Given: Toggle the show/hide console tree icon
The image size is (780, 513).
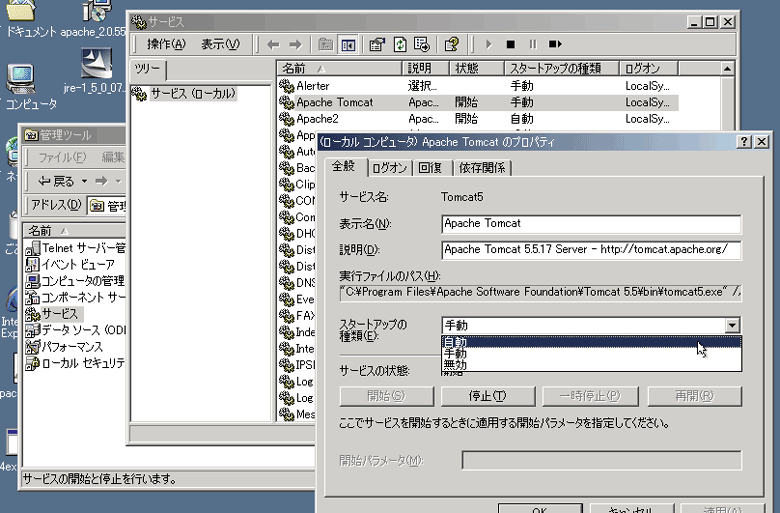Looking at the screenshot, I should (x=348, y=45).
